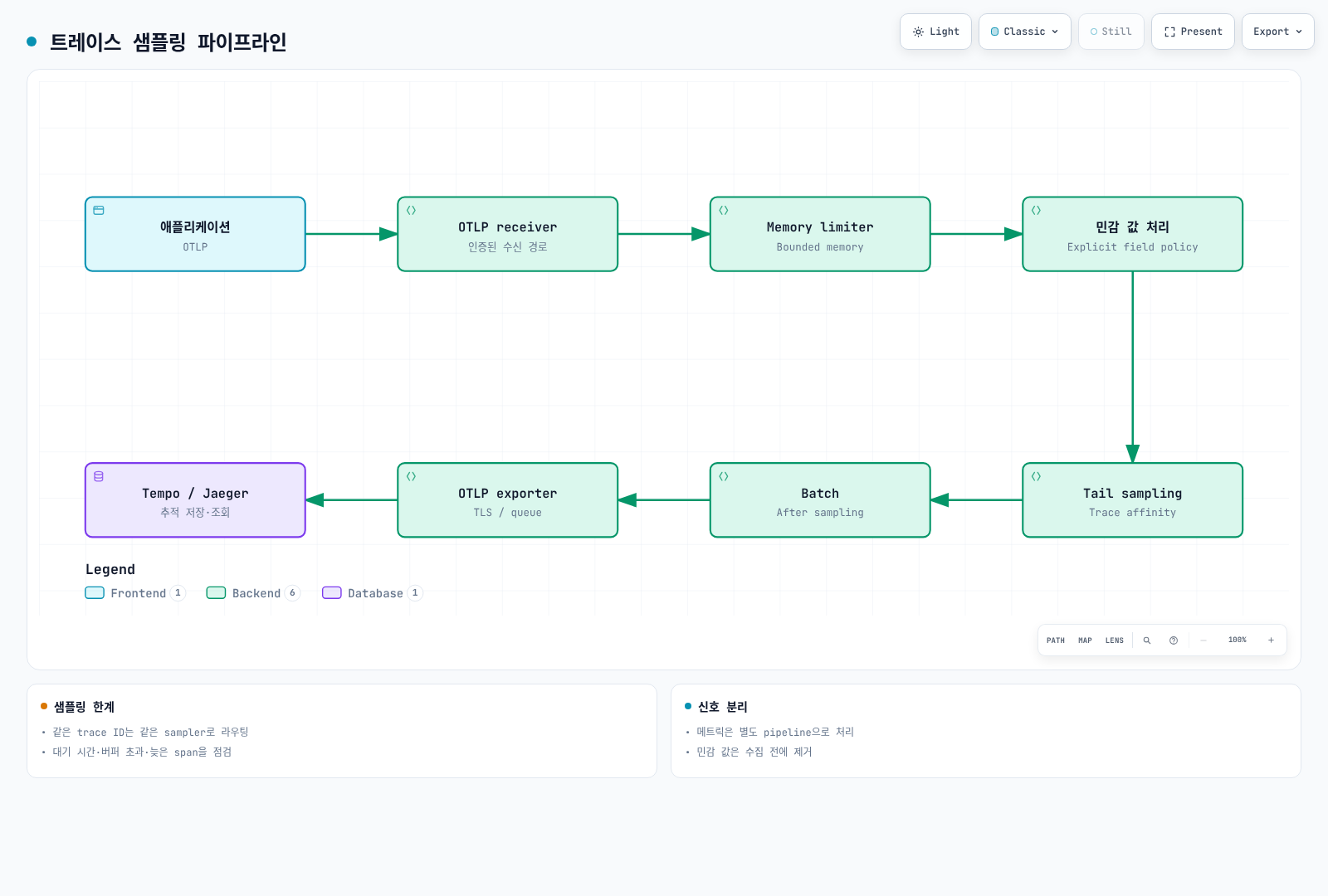This screenshot has width=1328, height=896.
Task: Select the OTLP receiver node
Action: pyautogui.click(x=508, y=234)
